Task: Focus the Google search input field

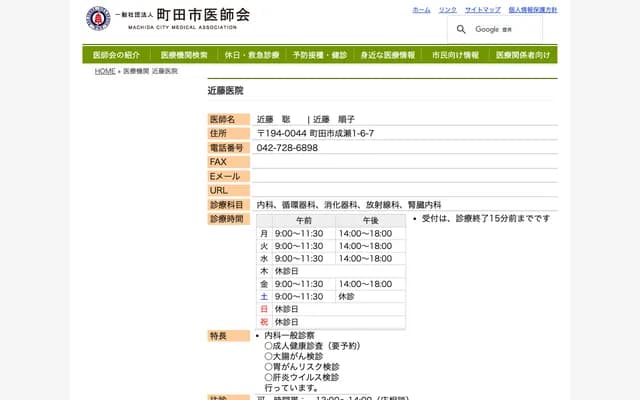Action: point(510,30)
